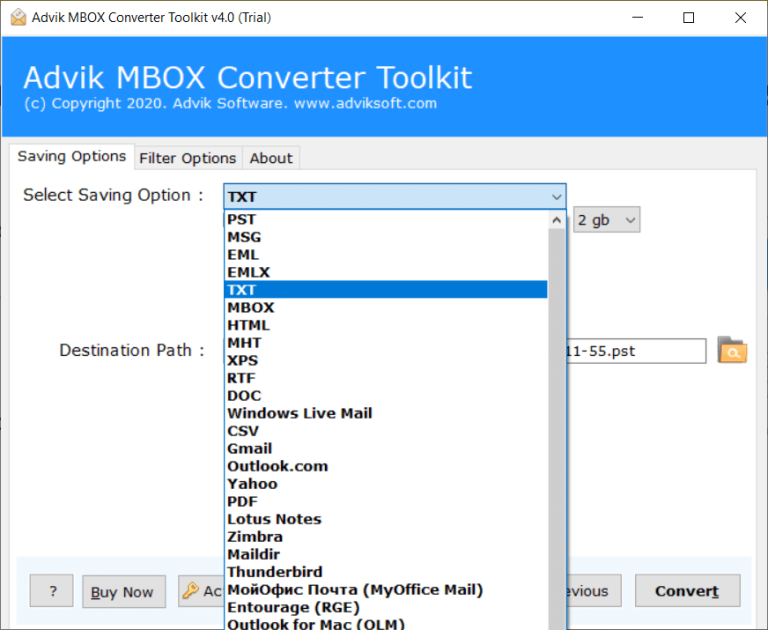Image resolution: width=768 pixels, height=630 pixels.
Task: Select Thunderbird from the dropdown list
Action: click(x=274, y=572)
